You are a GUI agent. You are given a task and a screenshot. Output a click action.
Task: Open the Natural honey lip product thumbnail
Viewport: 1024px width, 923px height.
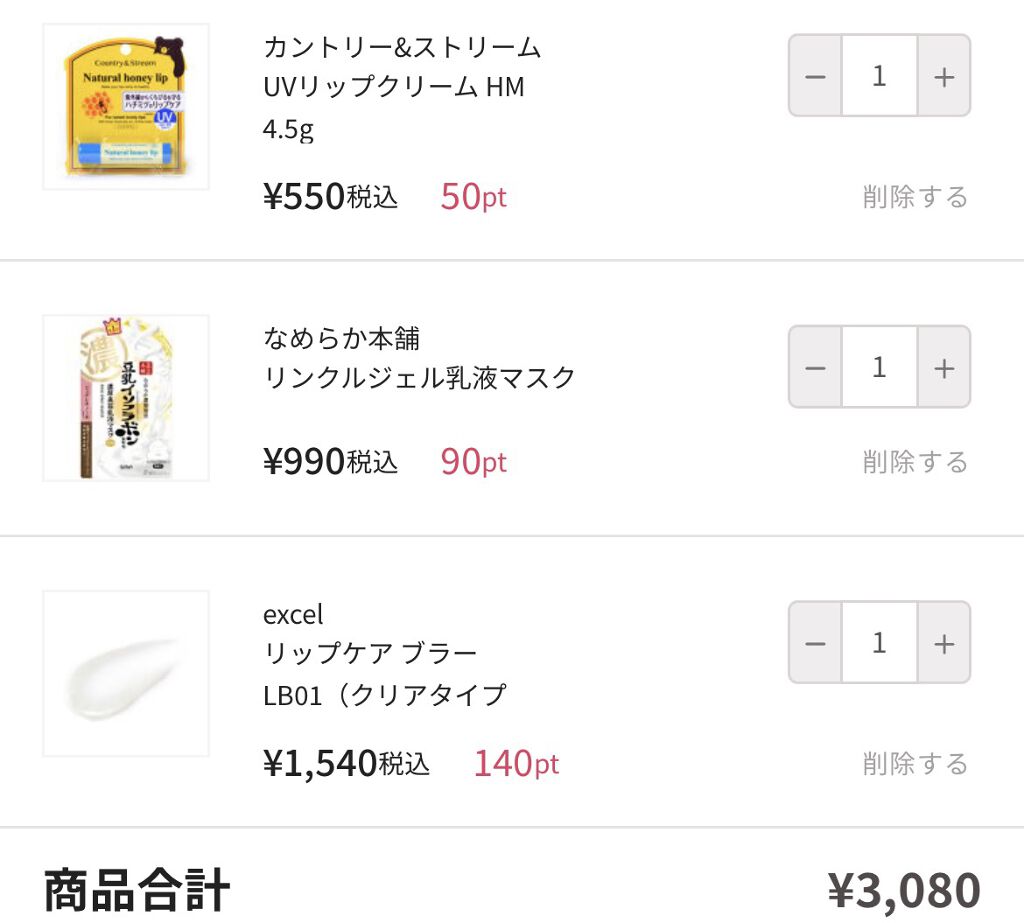point(126,107)
